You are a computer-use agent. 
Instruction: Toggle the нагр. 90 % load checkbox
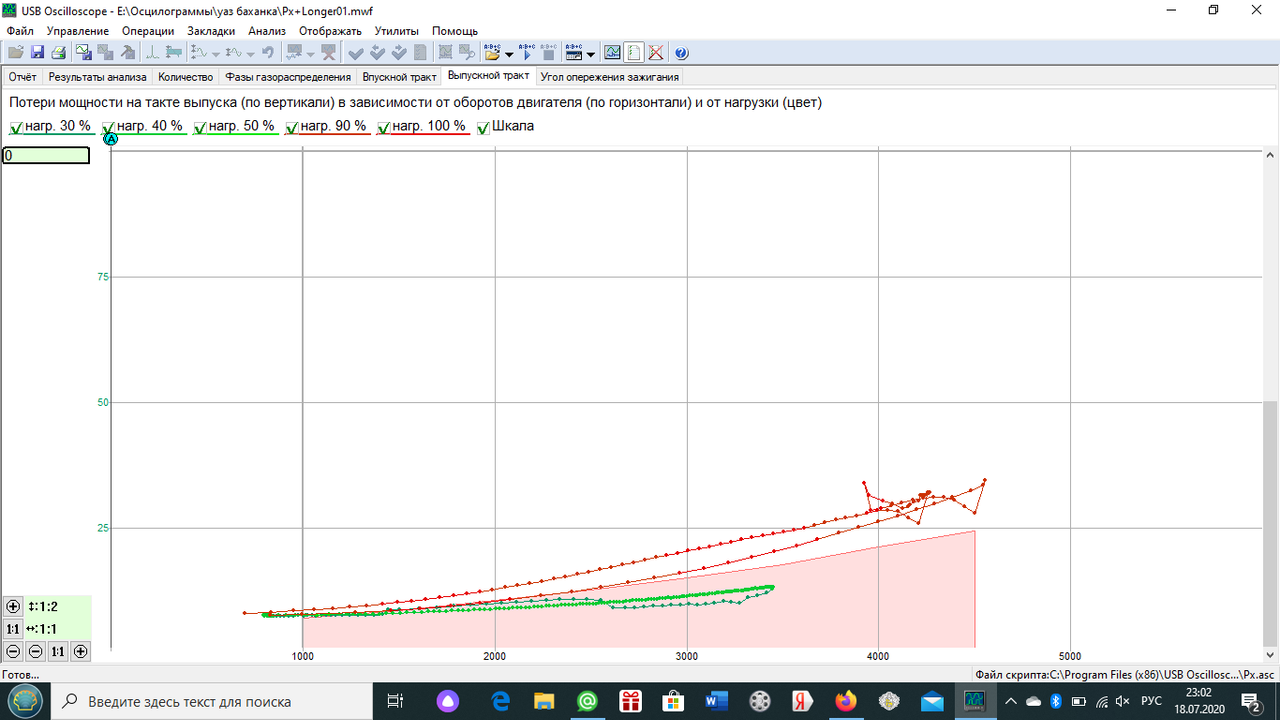[x=292, y=127]
